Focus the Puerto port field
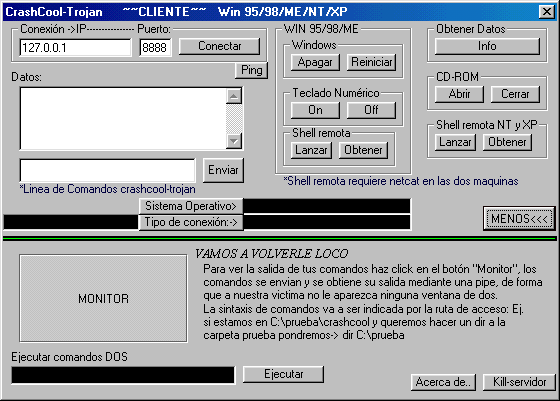The height and width of the screenshot is (401, 560). coord(155,47)
